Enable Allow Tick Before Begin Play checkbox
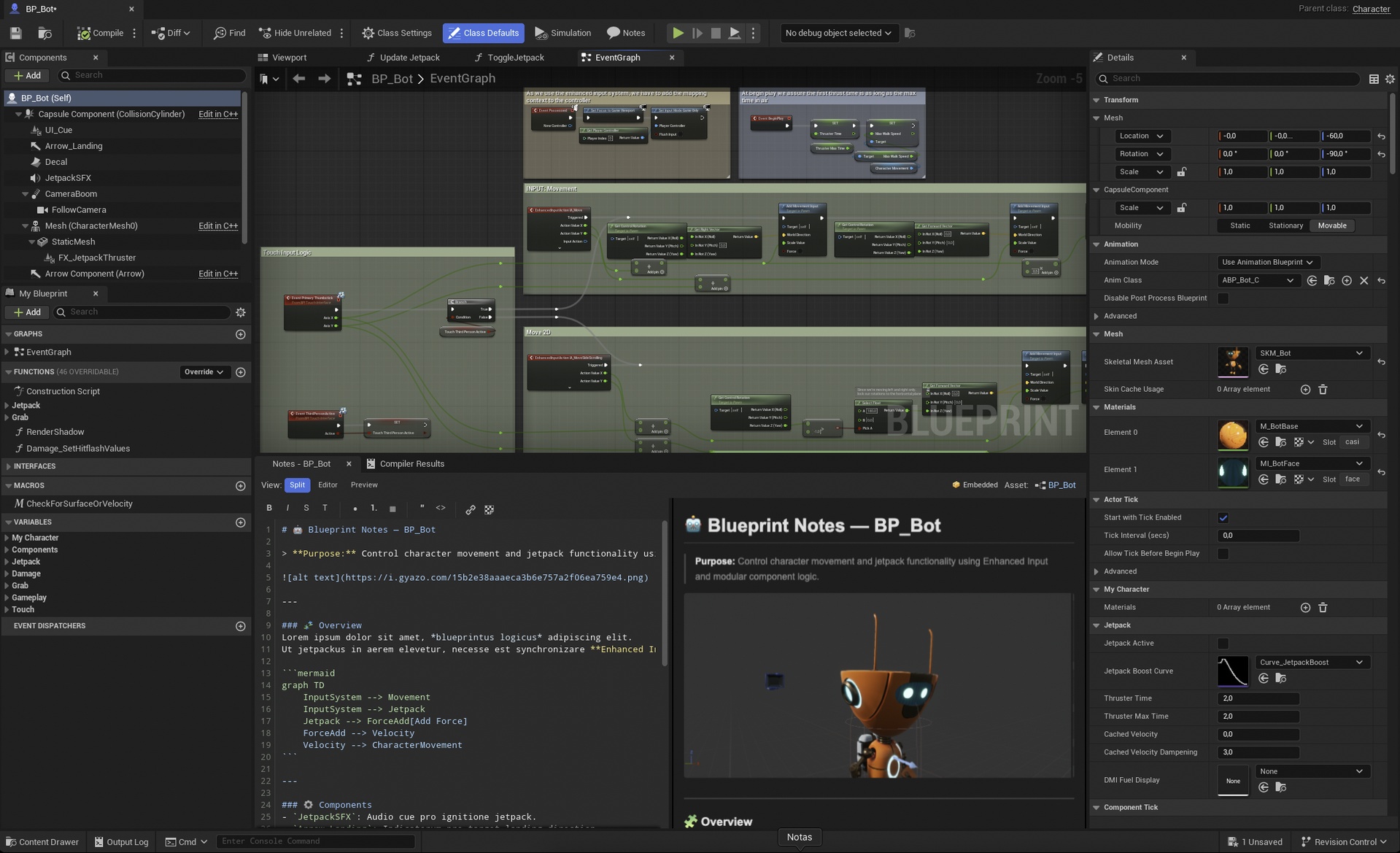This screenshot has width=1400, height=853. coord(1223,554)
